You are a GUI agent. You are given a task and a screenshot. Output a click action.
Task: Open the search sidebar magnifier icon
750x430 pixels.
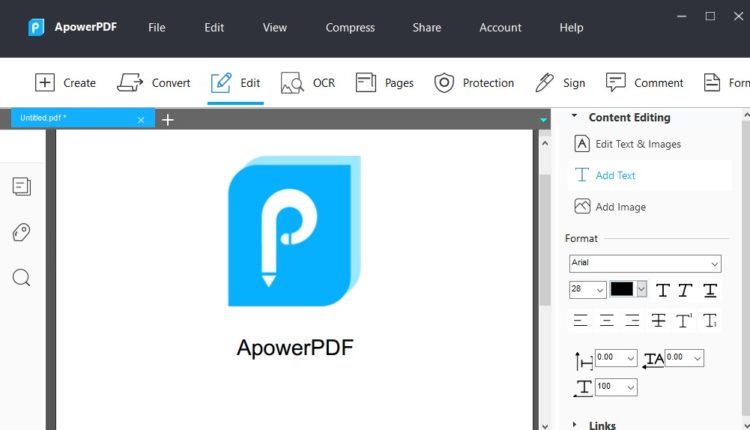[22, 278]
